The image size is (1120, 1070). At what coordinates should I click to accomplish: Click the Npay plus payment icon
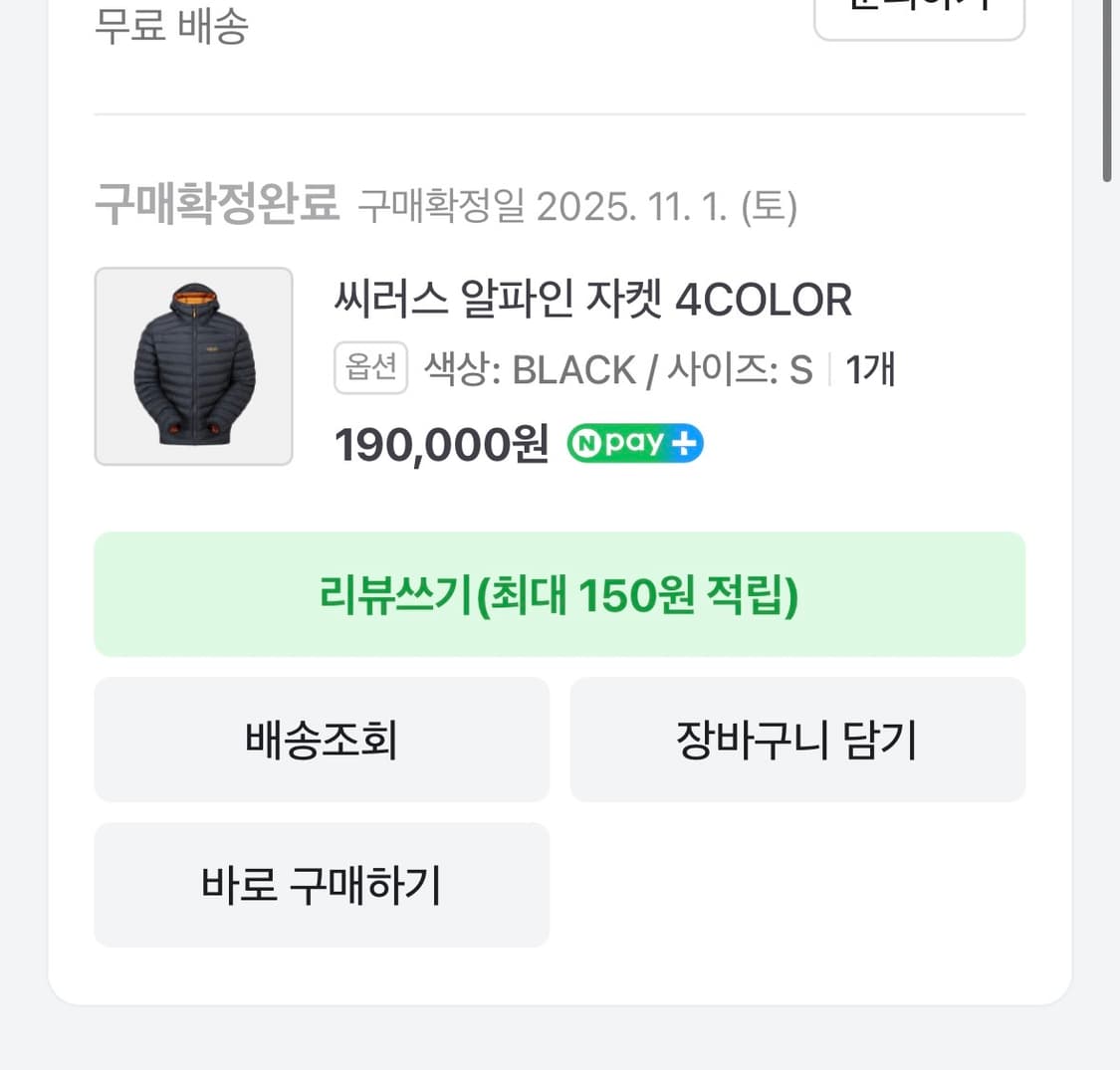point(634,443)
